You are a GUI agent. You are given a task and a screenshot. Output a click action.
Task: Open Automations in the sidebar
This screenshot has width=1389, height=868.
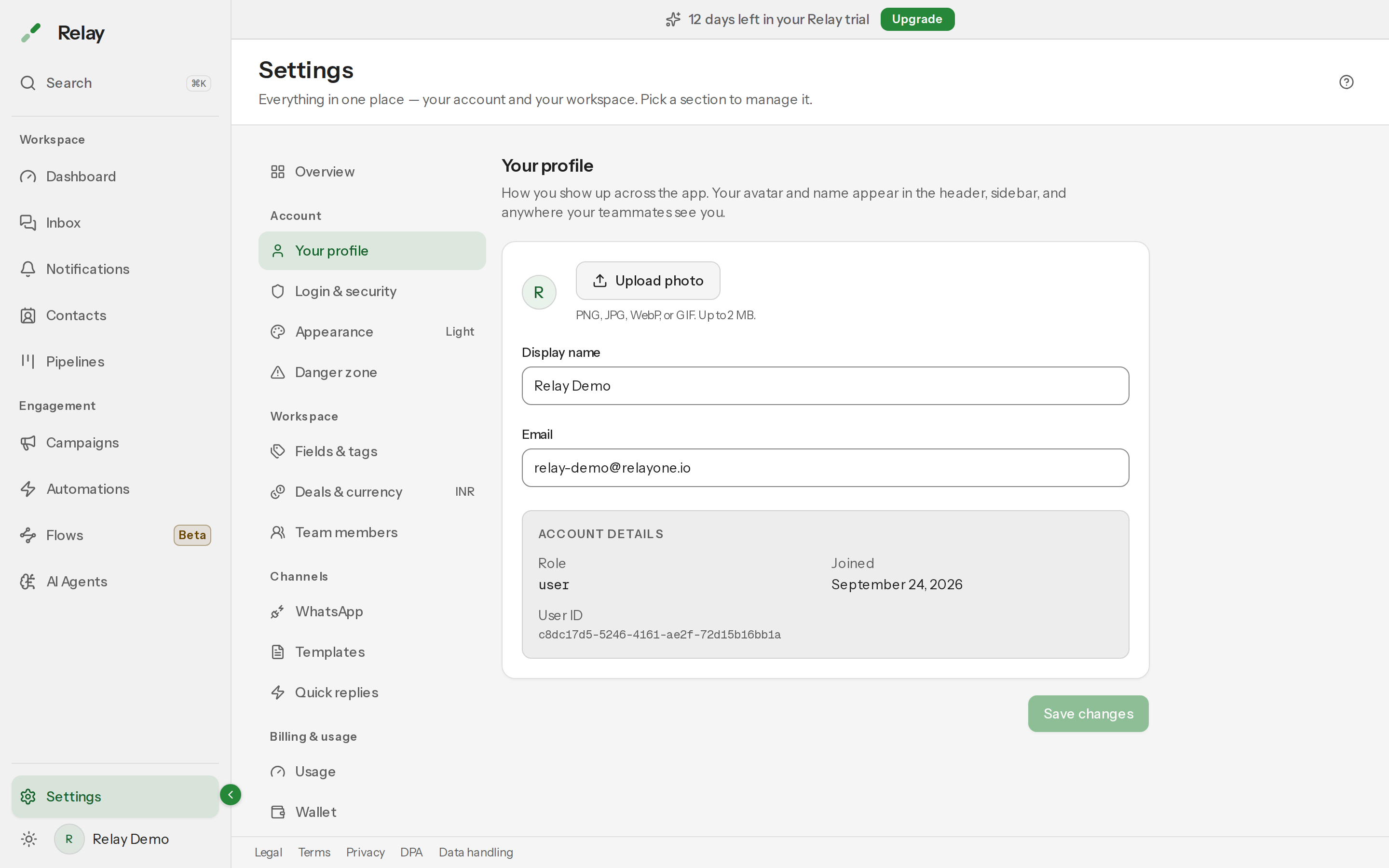[x=115, y=489]
